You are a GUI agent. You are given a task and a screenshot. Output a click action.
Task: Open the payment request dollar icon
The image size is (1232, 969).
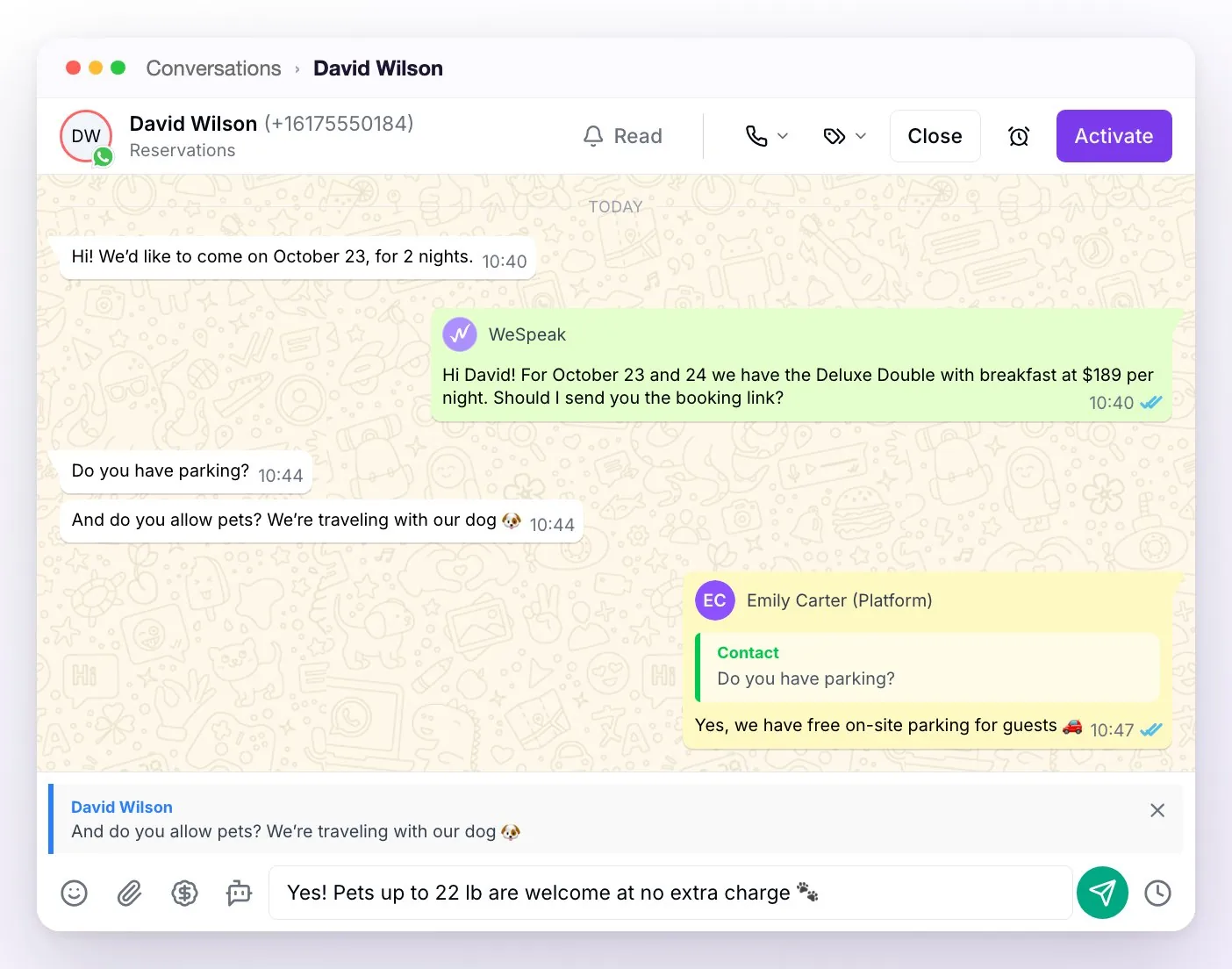click(x=184, y=894)
